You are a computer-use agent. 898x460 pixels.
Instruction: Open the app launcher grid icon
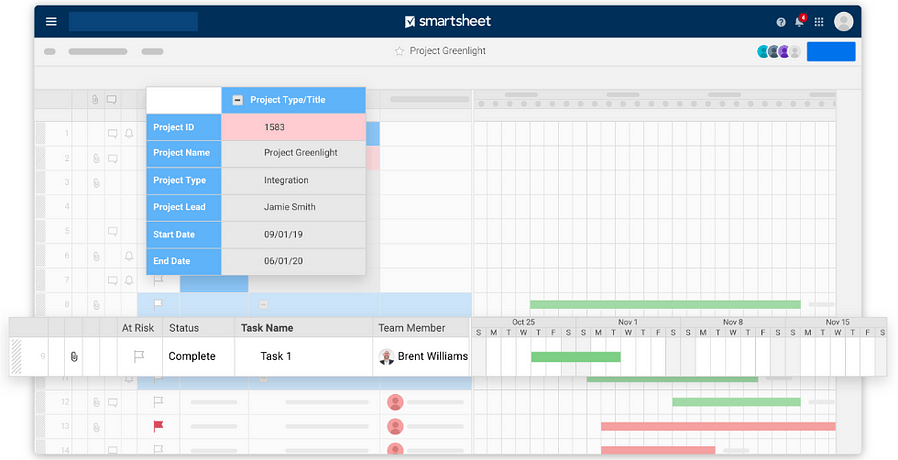pyautogui.click(x=819, y=22)
